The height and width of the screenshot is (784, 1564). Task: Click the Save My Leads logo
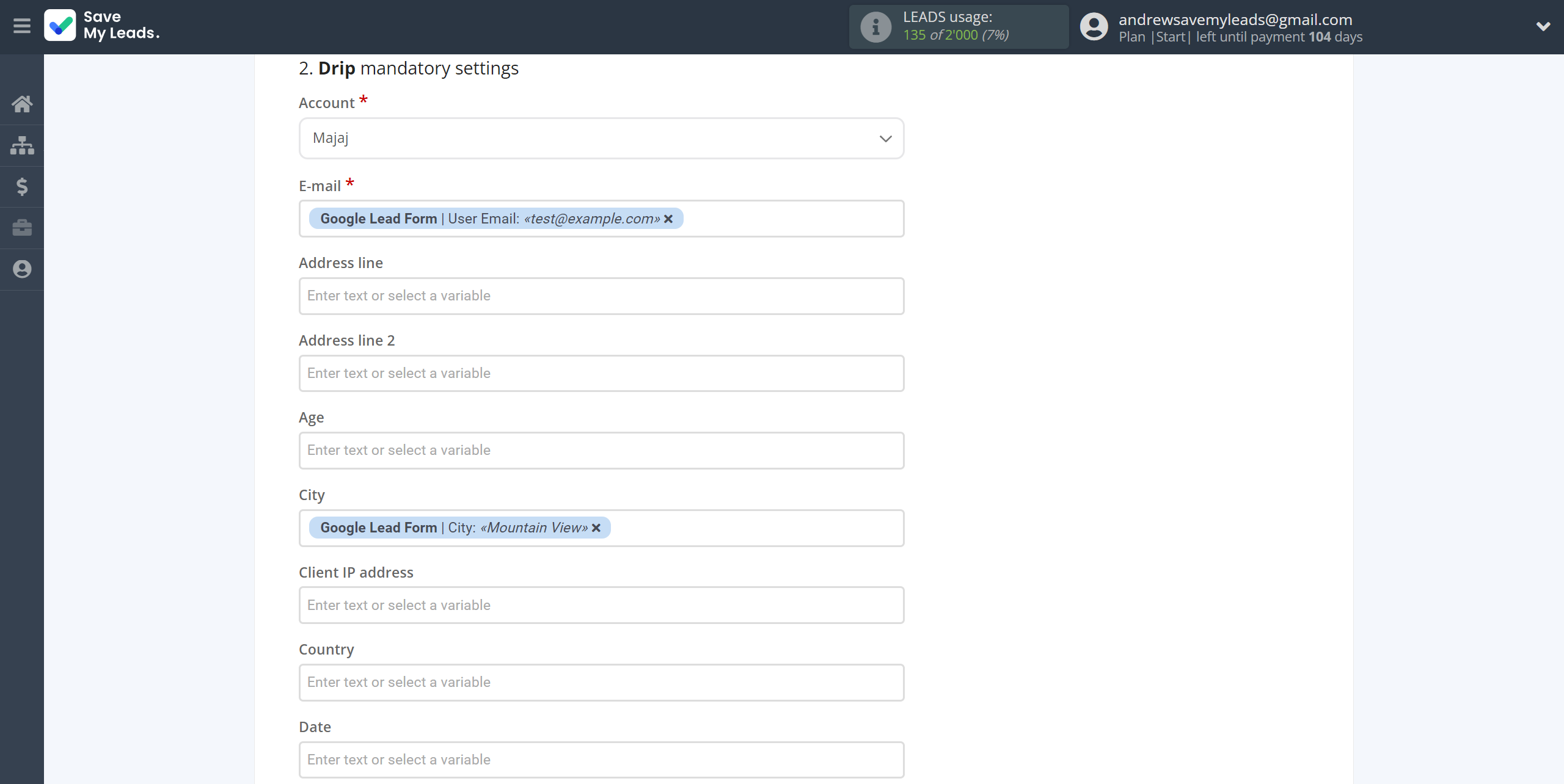[102, 26]
